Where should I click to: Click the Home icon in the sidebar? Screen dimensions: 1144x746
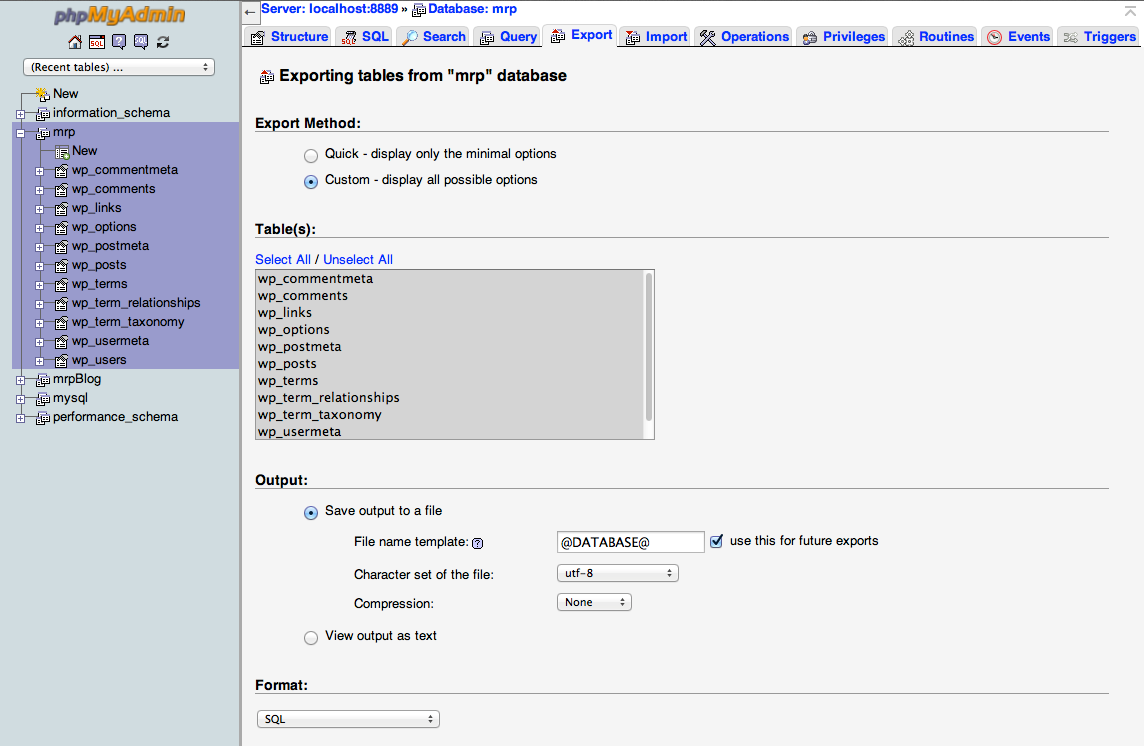[75, 42]
